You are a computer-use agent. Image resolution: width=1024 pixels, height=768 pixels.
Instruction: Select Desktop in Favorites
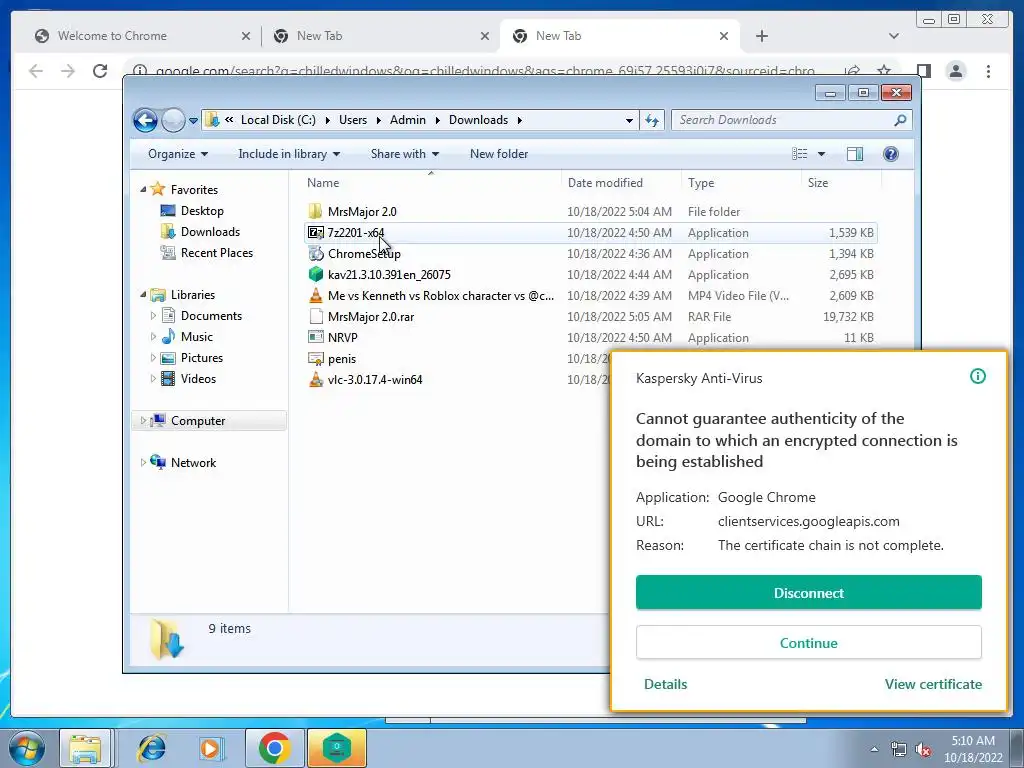click(x=202, y=211)
